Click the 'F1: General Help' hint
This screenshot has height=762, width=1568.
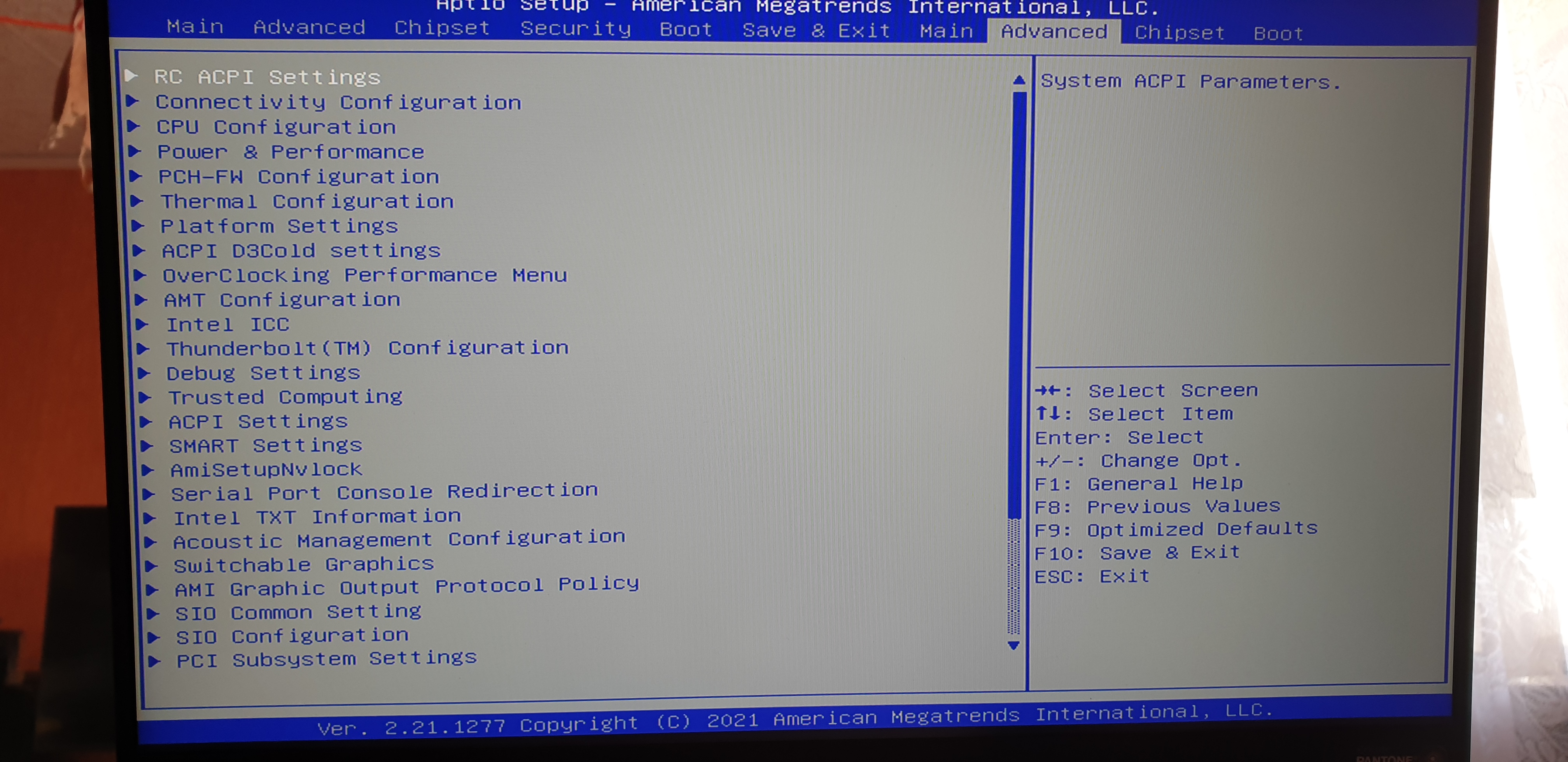pyautogui.click(x=1138, y=484)
